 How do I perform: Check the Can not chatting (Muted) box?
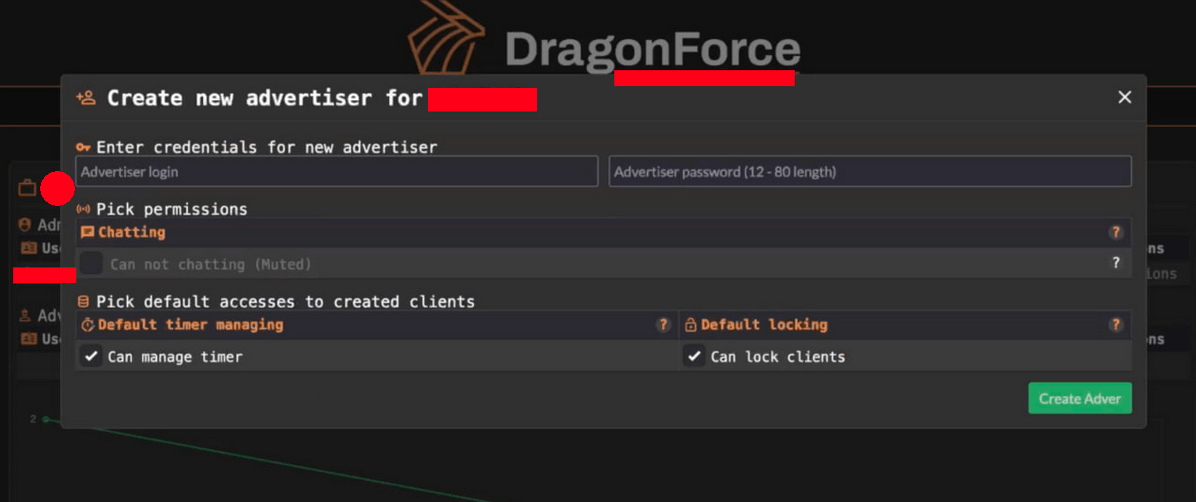pyautogui.click(x=92, y=264)
